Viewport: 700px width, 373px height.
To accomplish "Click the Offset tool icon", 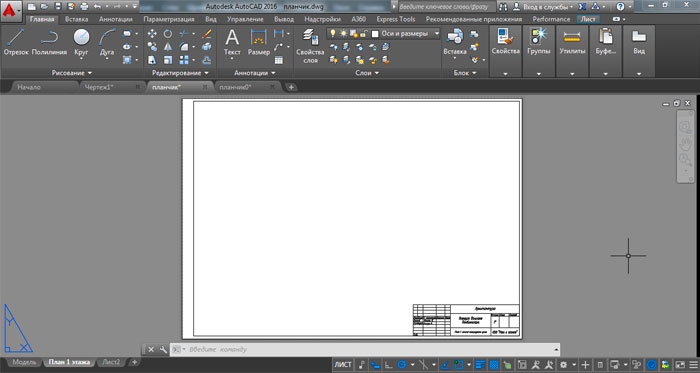I will (x=206, y=60).
